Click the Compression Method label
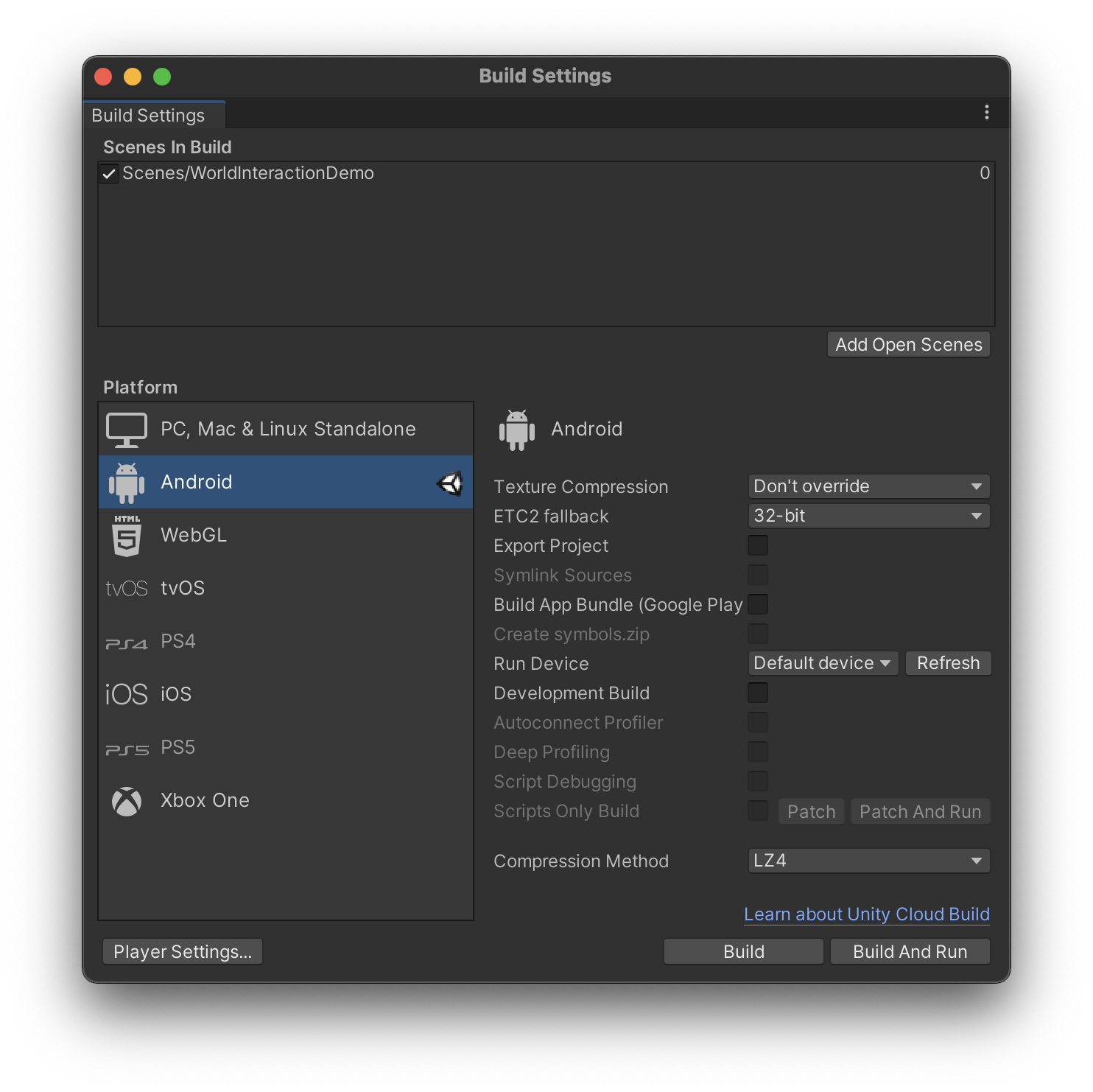Image resolution: width=1093 pixels, height=1092 pixels. (581, 861)
